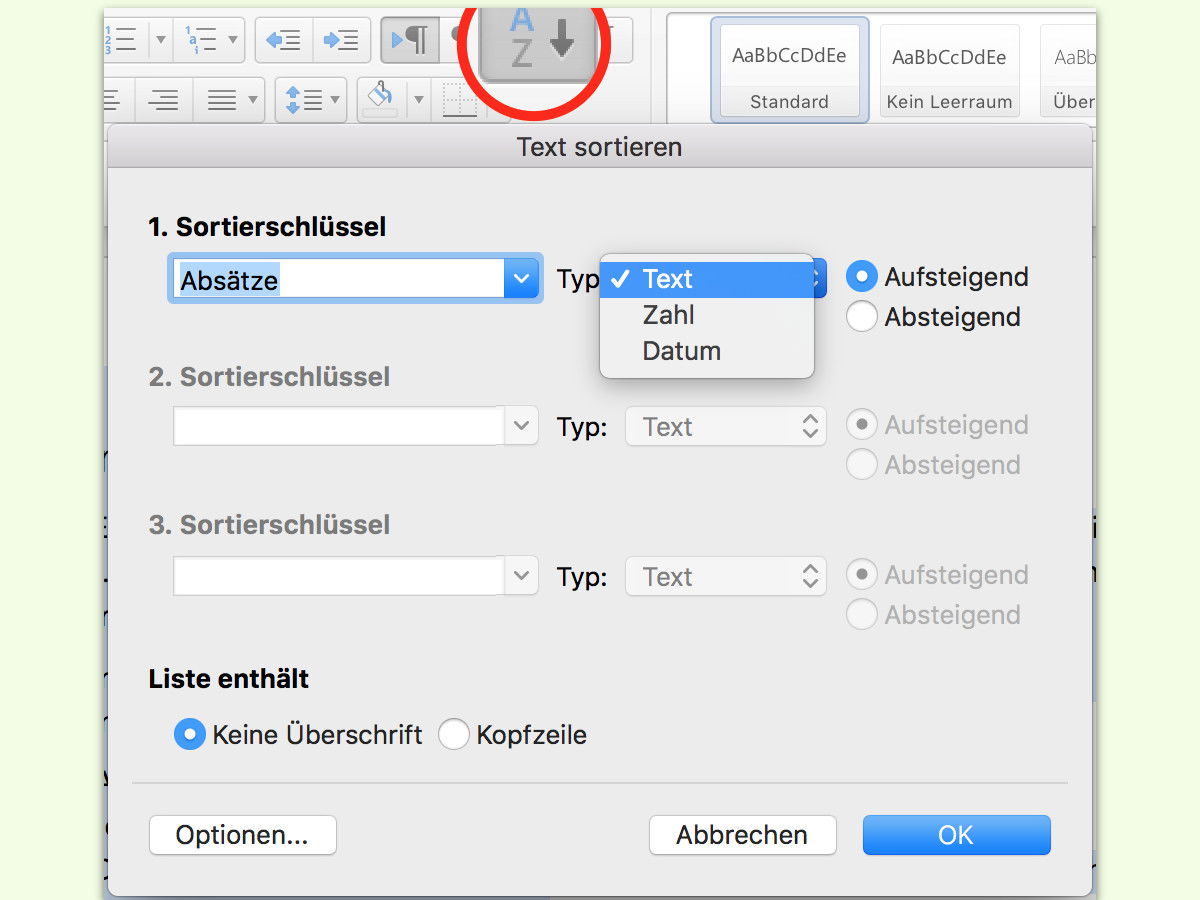Toggle left-to-right paragraph direction
Screen dimensions: 1200x900
410,40
